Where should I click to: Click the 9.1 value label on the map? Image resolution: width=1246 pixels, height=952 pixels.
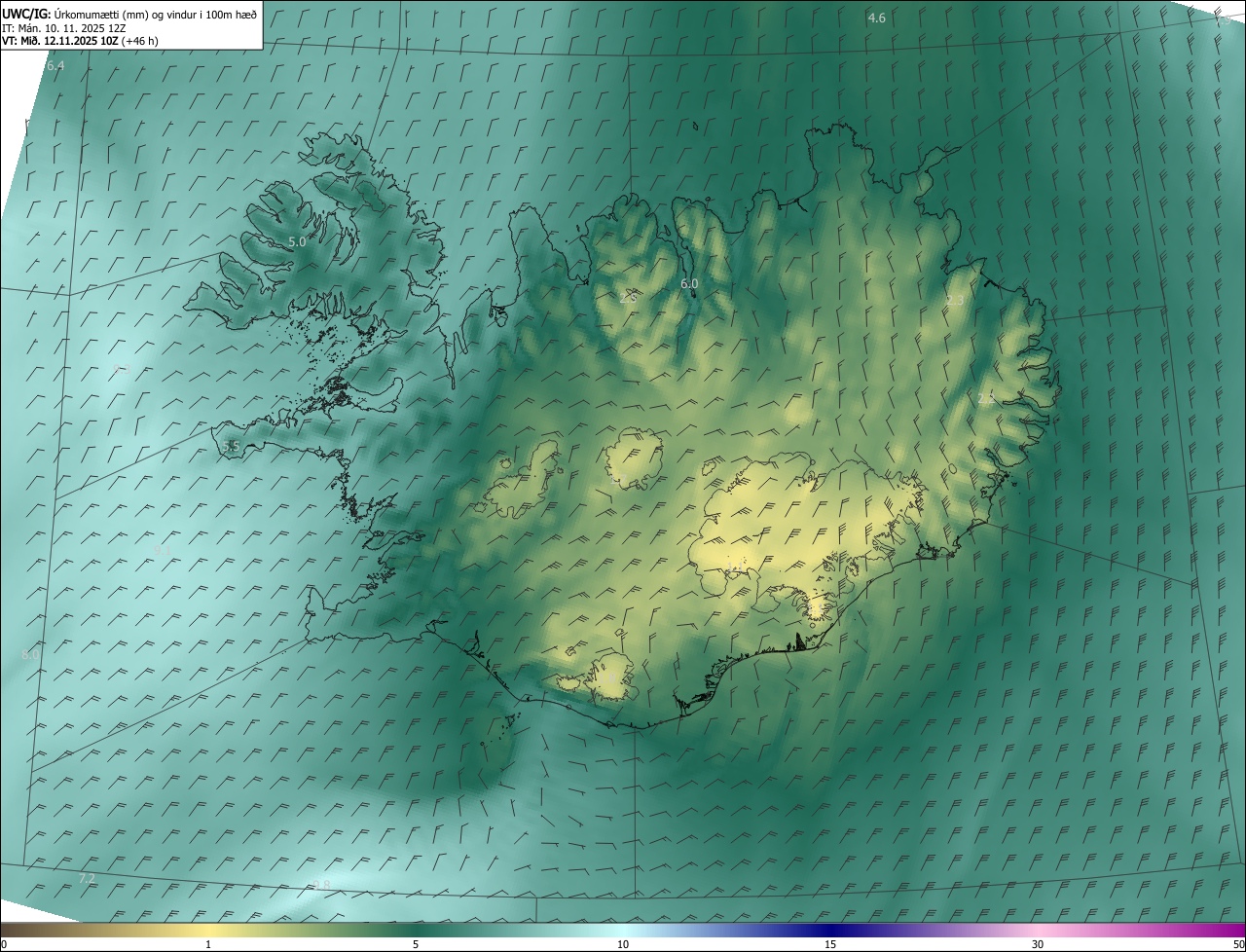click(163, 550)
